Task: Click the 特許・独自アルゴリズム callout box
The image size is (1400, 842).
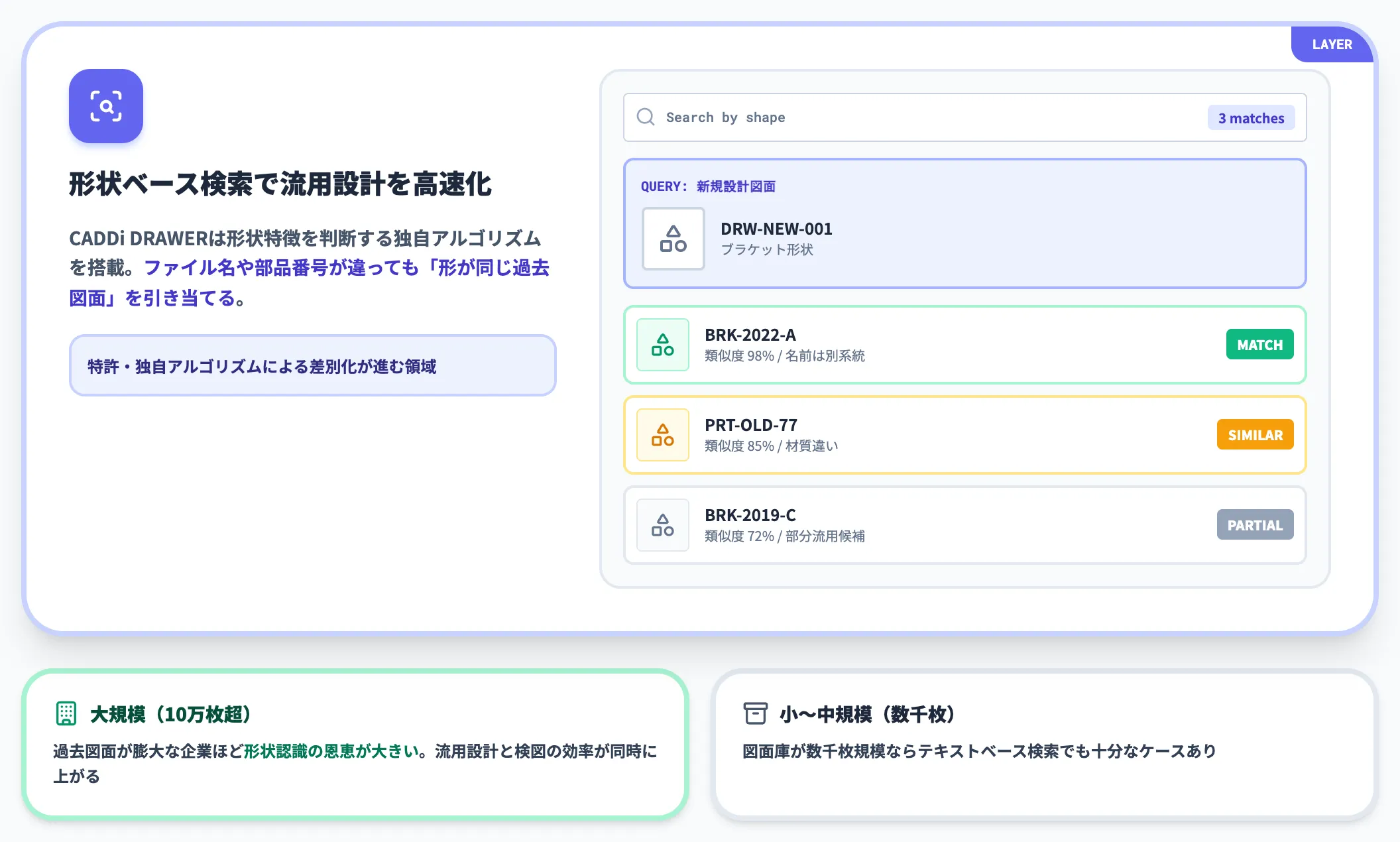Action: tap(312, 365)
